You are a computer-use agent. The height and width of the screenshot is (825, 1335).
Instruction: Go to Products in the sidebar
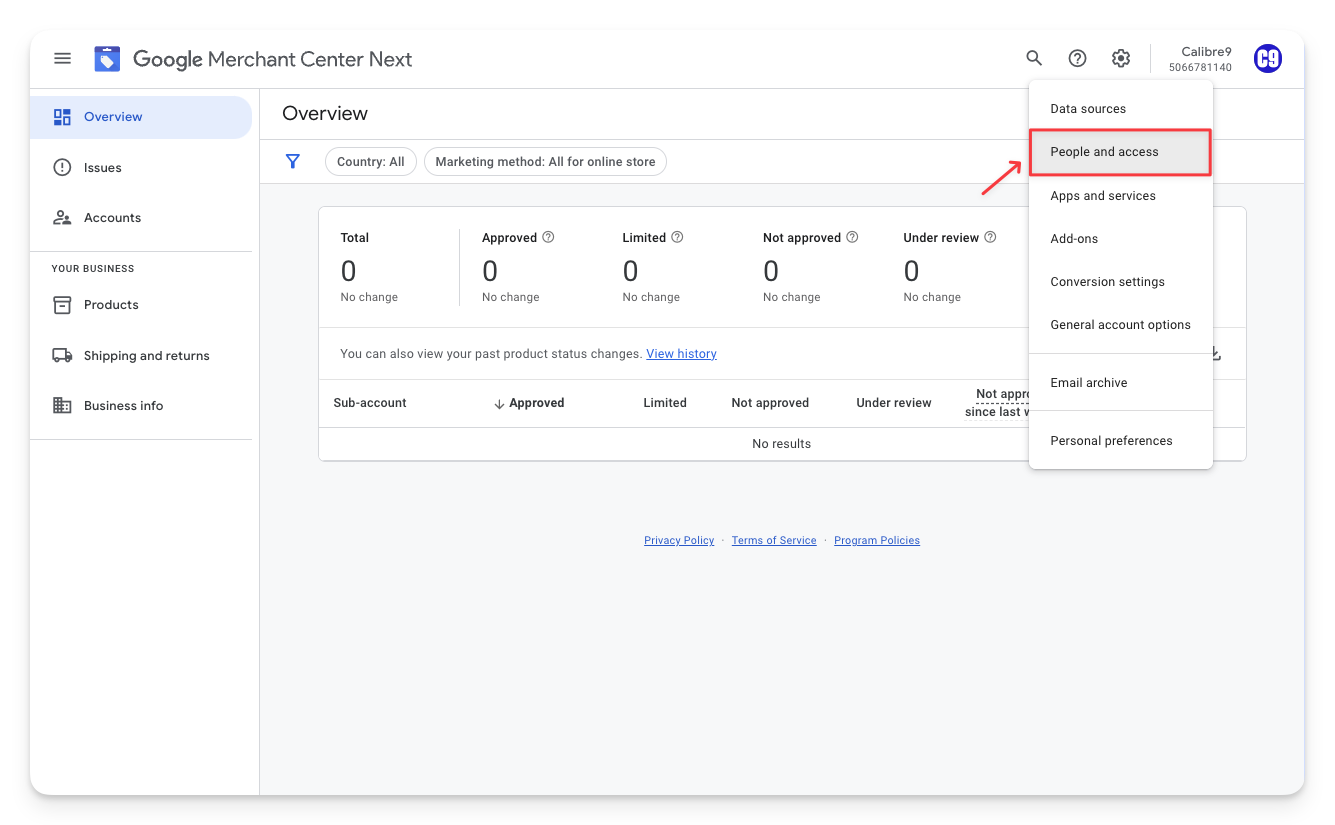click(111, 305)
